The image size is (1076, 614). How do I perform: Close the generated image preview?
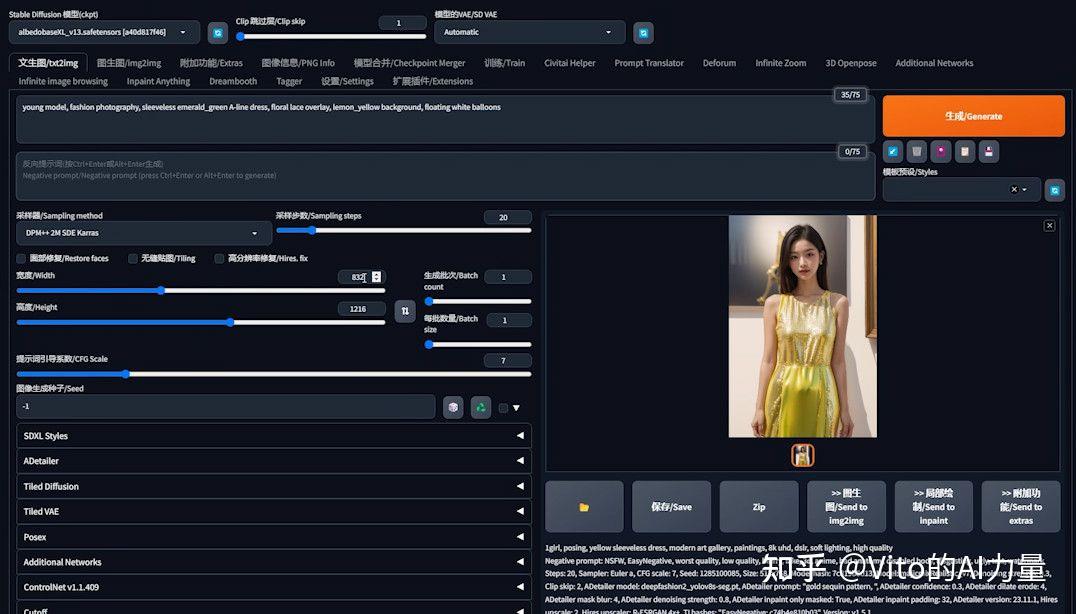click(x=1049, y=226)
